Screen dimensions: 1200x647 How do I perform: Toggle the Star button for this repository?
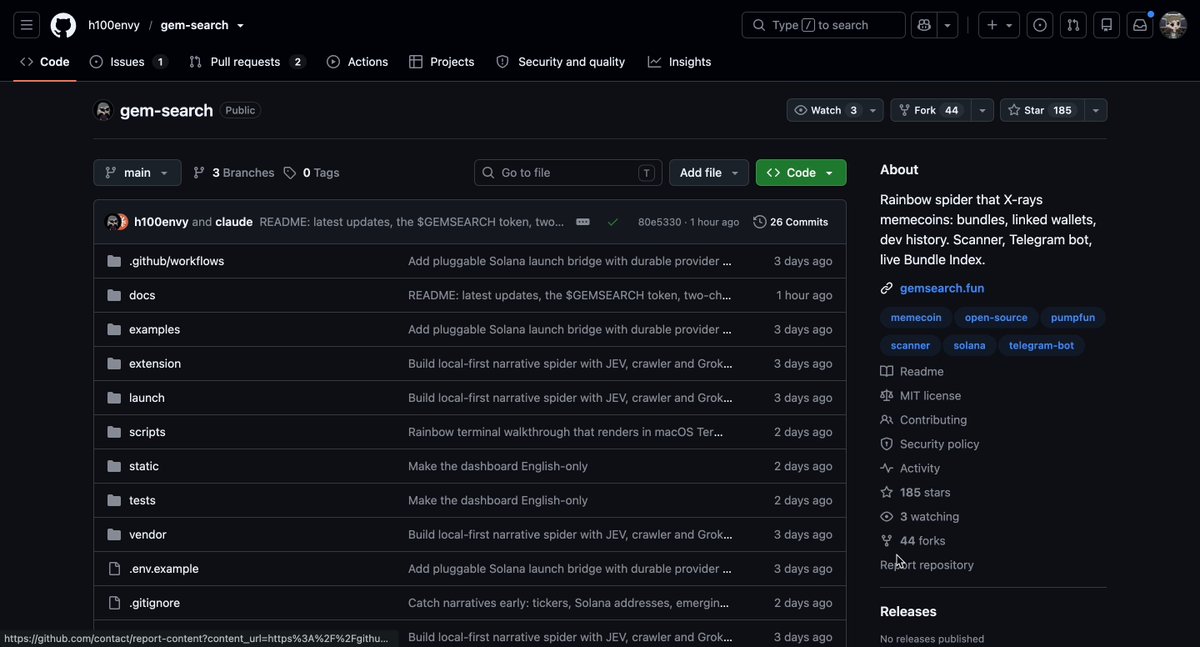tap(1042, 110)
